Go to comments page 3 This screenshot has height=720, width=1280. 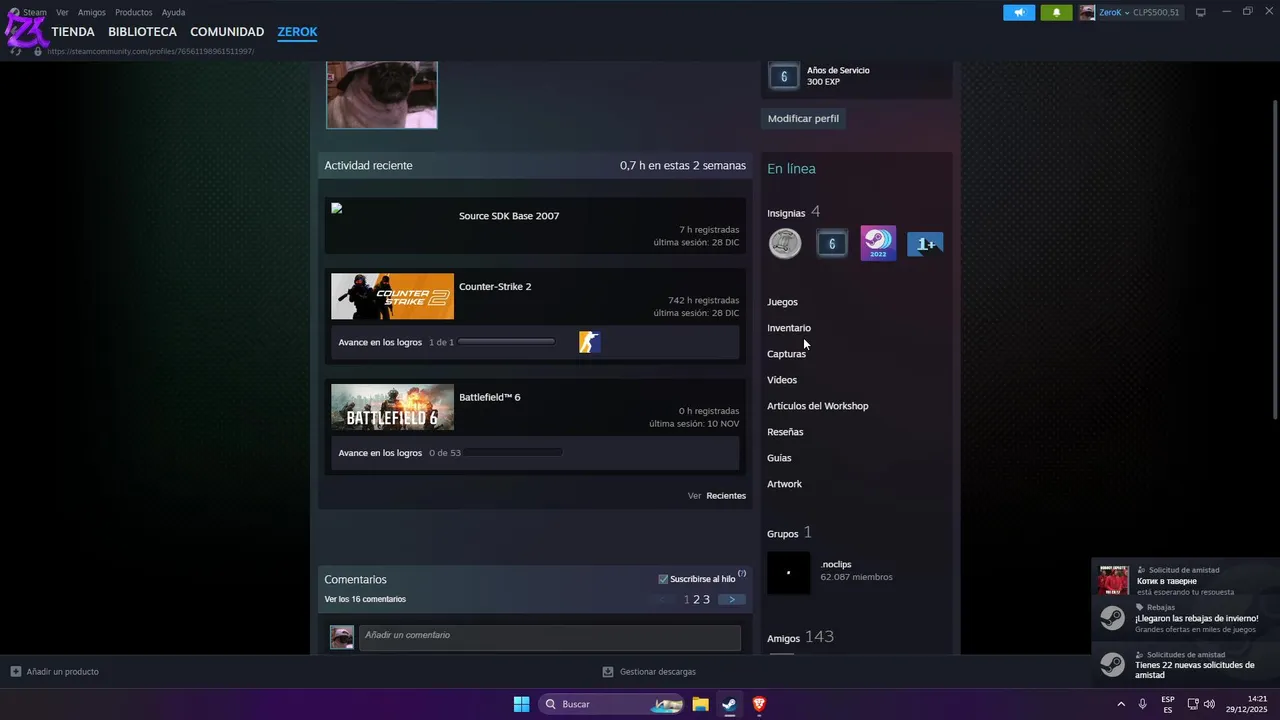pyautogui.click(x=706, y=600)
